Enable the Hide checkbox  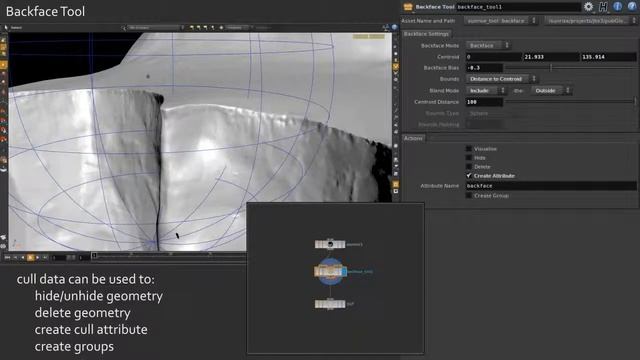click(x=469, y=158)
